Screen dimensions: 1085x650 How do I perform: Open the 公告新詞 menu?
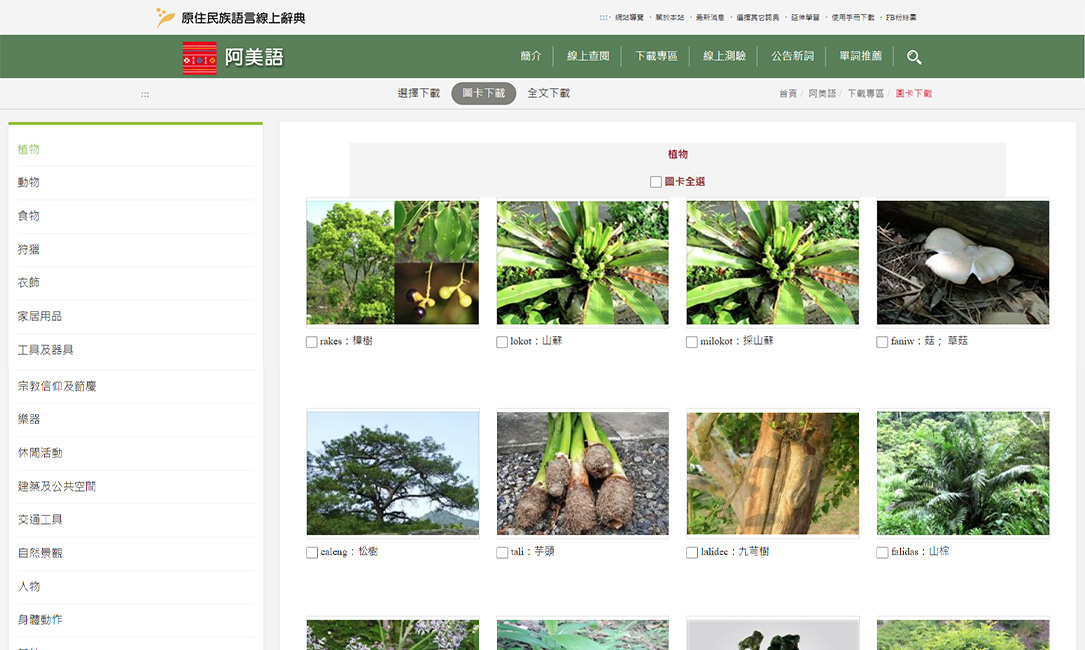792,56
